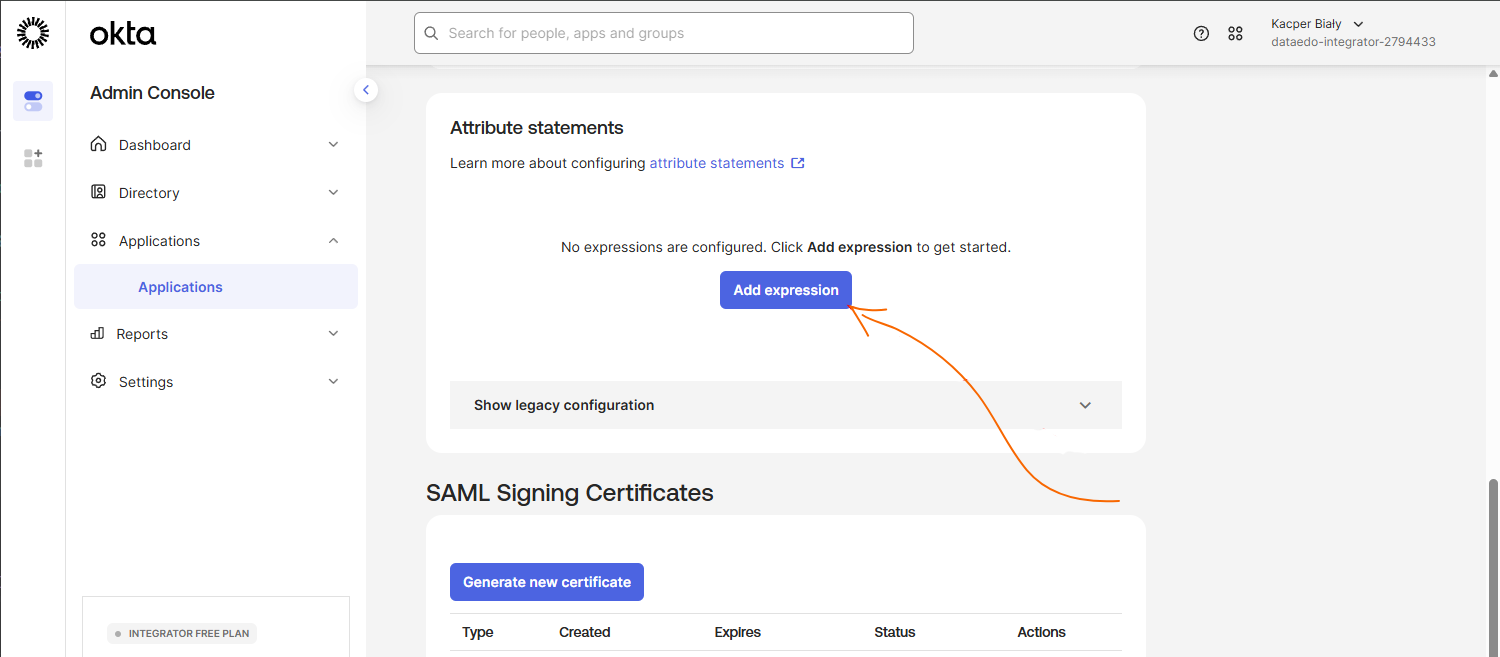Click the Settings gear icon in sidebar

[x=98, y=381]
